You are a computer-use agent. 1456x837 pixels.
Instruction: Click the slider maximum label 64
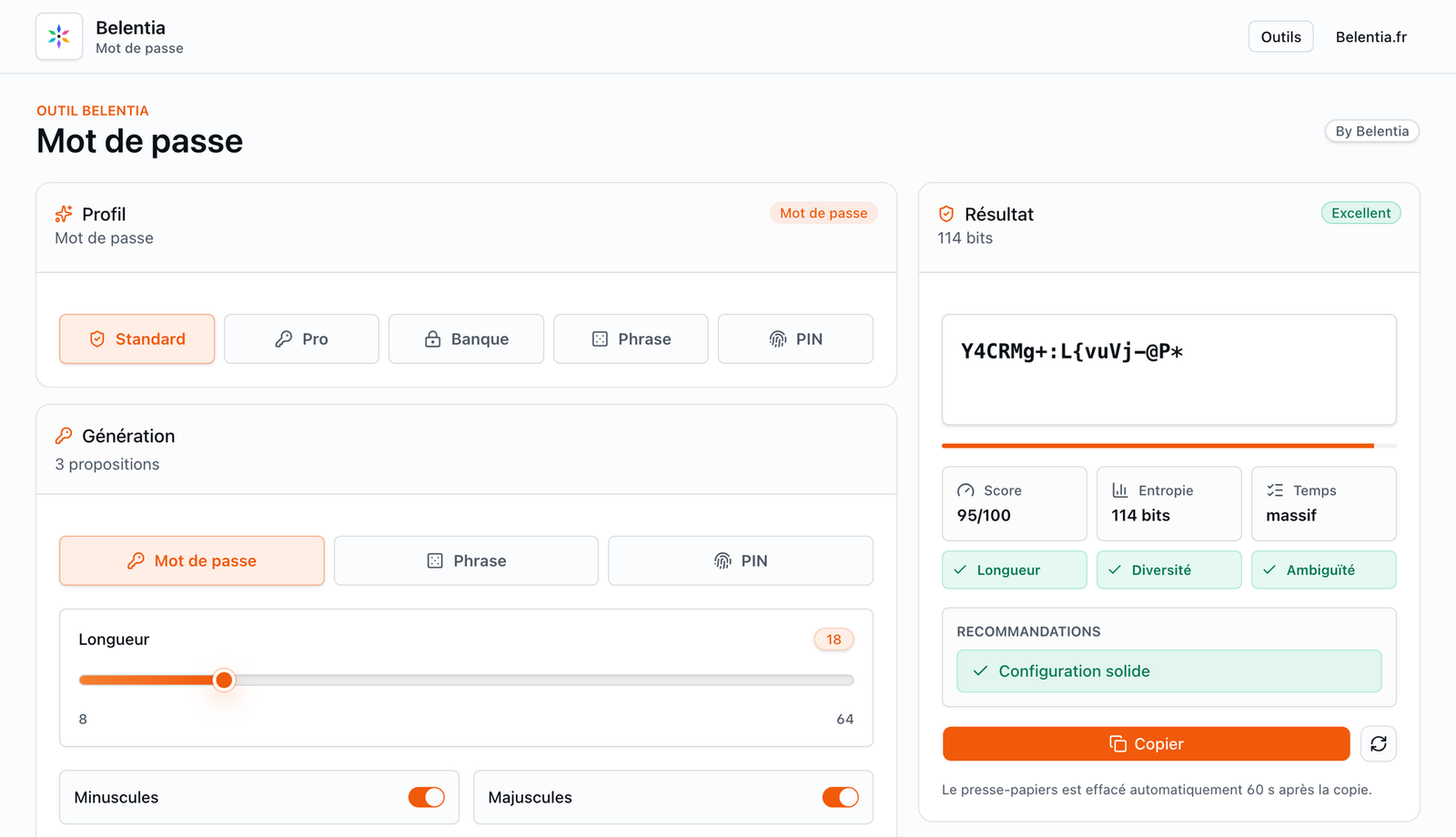[x=845, y=719]
